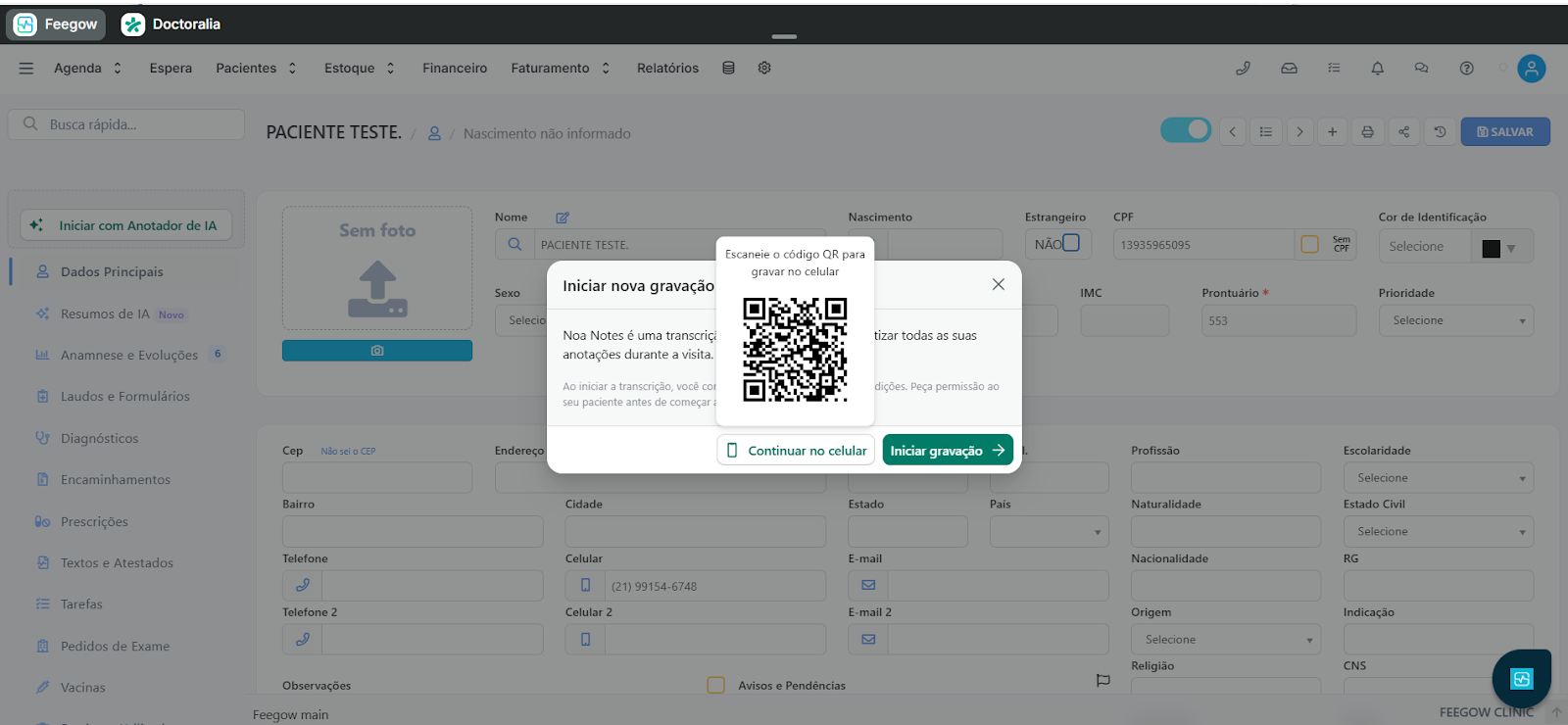Screen dimensions: 1568x725
Task: Click the Celular number field
Action: 715,586
